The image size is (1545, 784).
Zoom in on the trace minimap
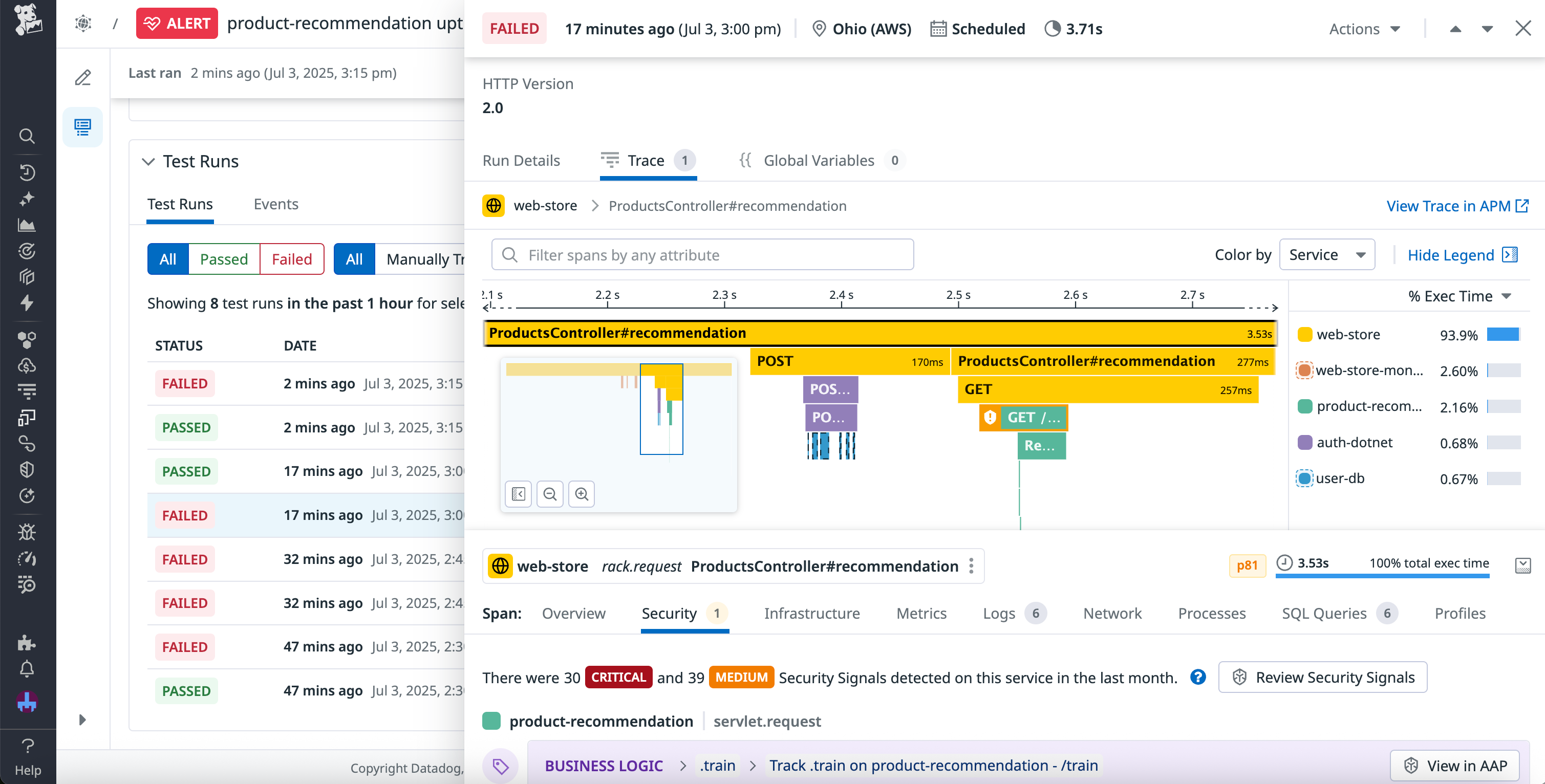[581, 494]
